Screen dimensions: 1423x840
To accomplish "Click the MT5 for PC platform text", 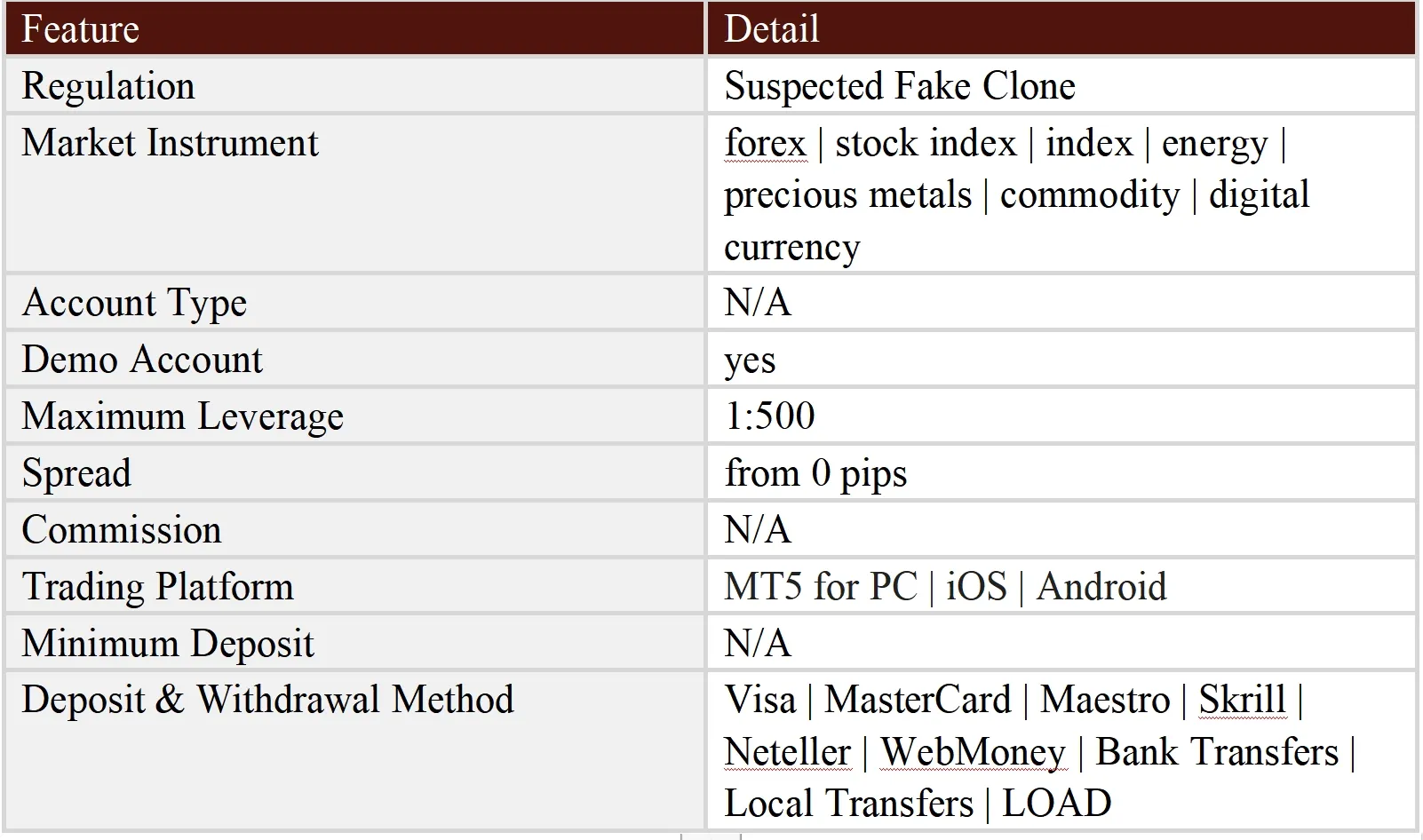I will click(x=820, y=587).
